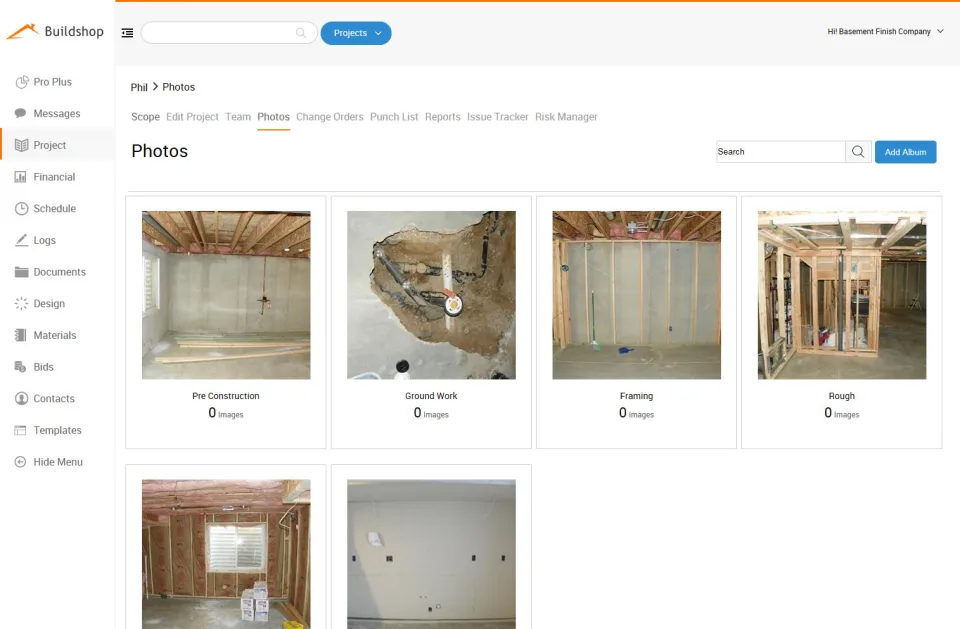Toggle the sidebar menu hamburger icon
960x629 pixels.
pos(127,33)
